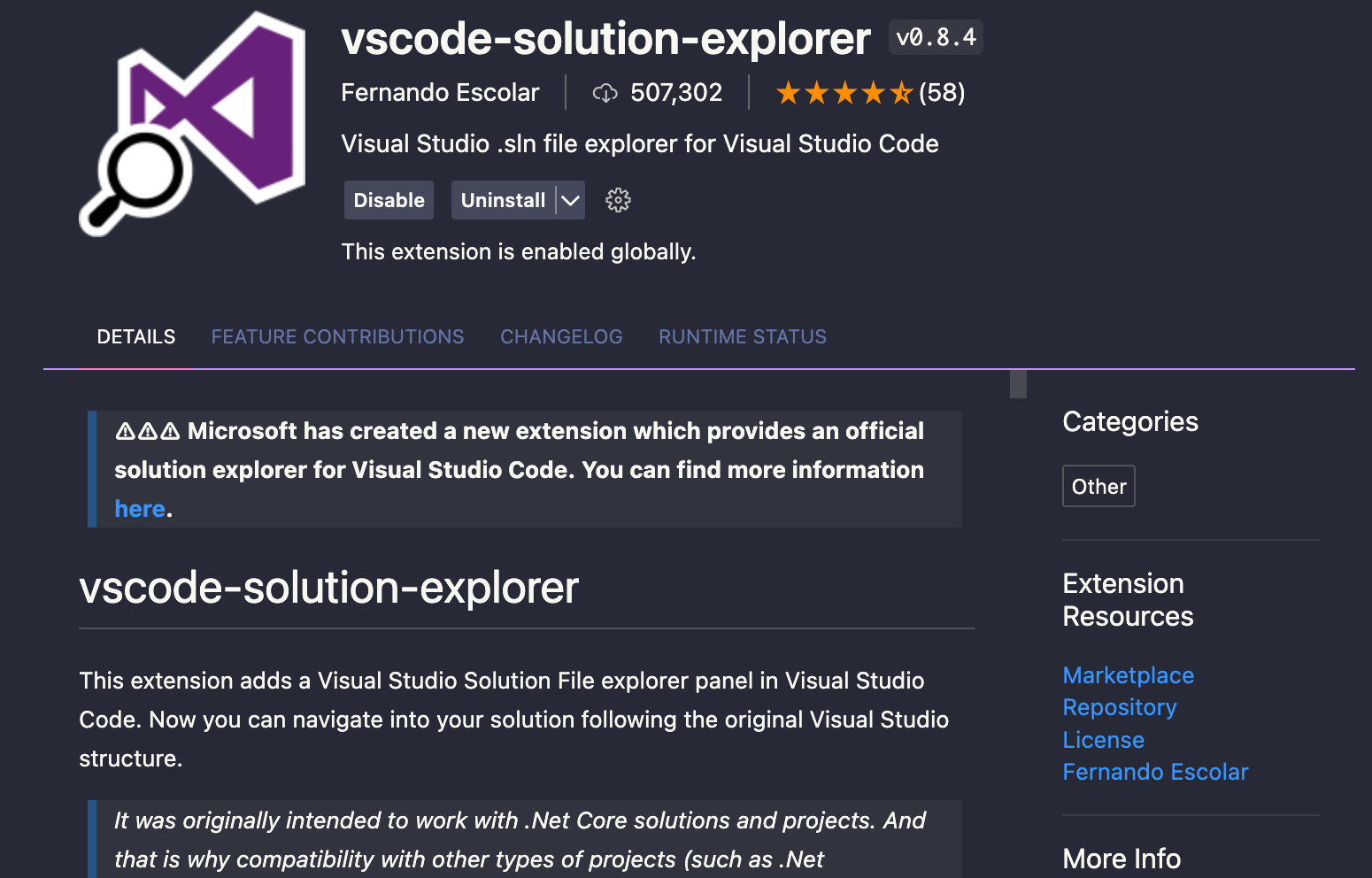Click the fifth star in the rating

(x=900, y=91)
